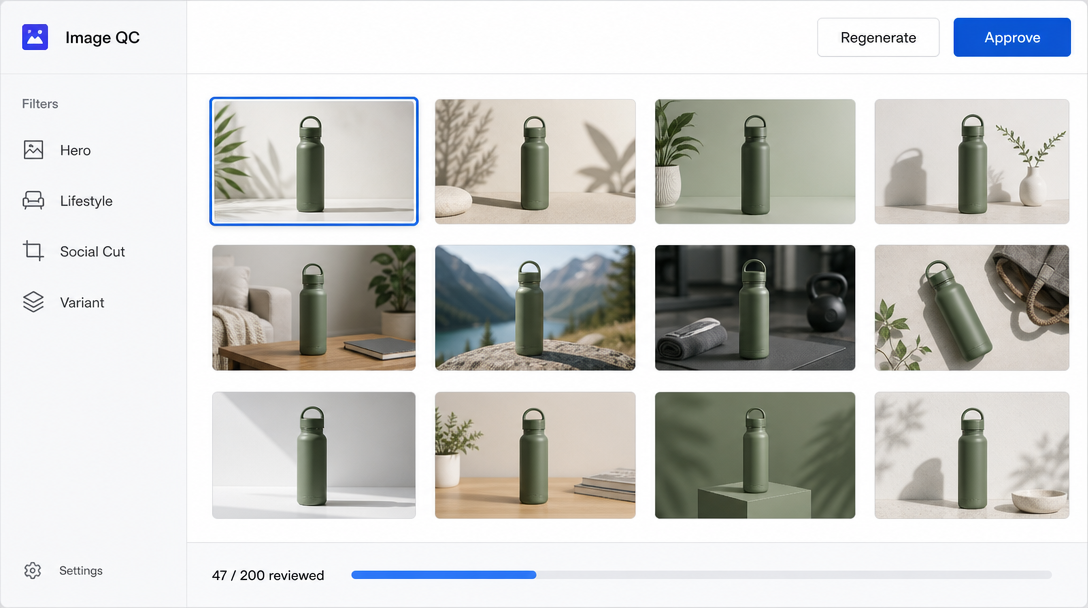This screenshot has height=608, width=1088.
Task: Click the Variant layers icon
Action: coord(33,302)
